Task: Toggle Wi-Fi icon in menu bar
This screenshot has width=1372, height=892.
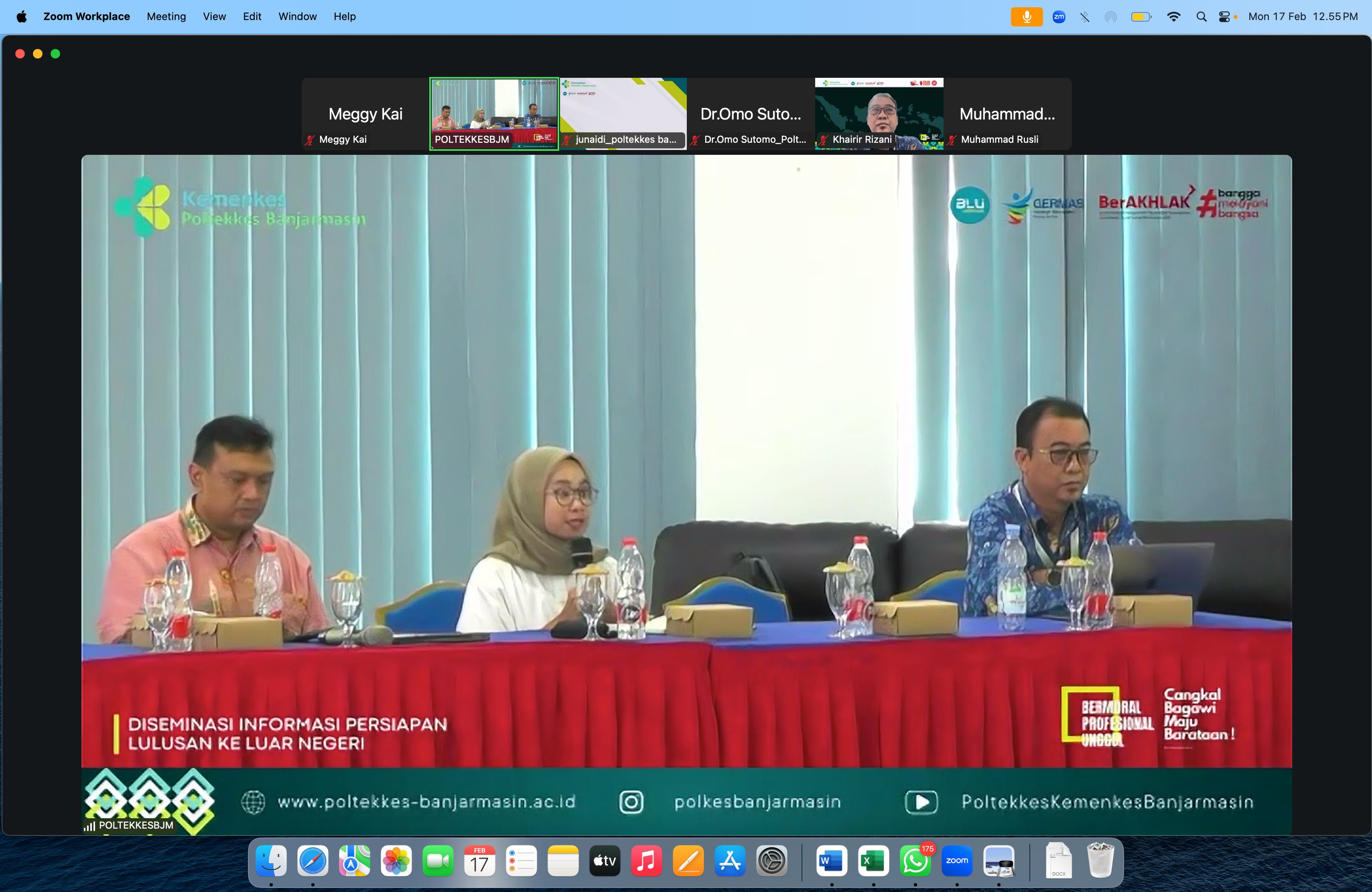Action: click(1173, 17)
